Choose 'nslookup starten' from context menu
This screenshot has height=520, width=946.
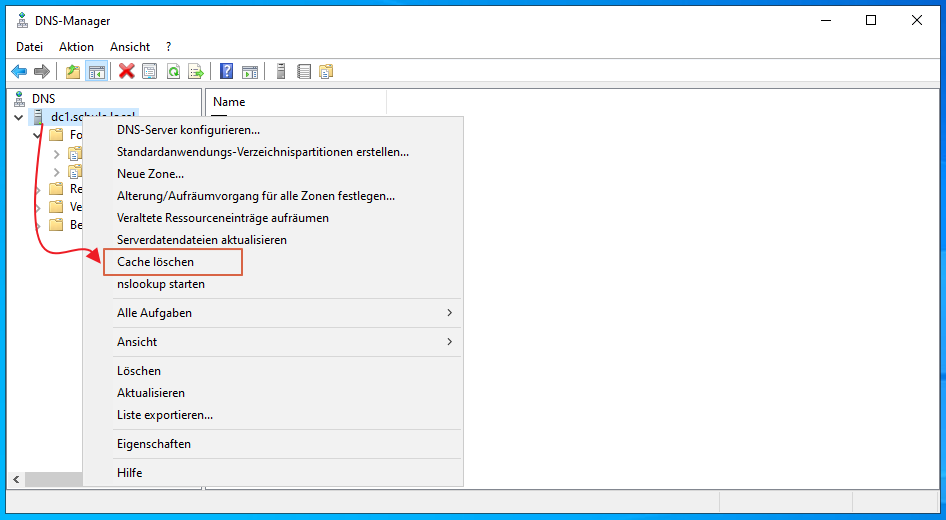(273, 284)
